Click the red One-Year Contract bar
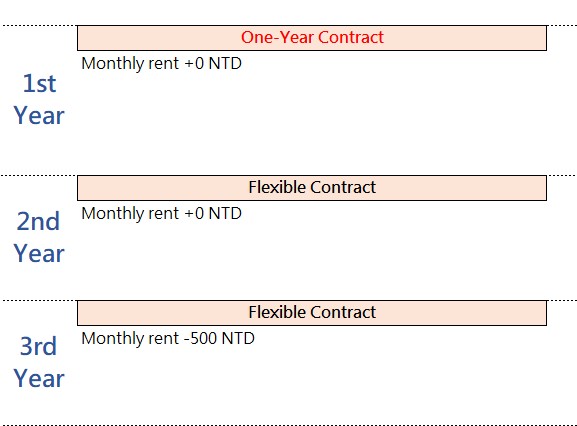The width and height of the screenshot is (577, 426). [312, 38]
